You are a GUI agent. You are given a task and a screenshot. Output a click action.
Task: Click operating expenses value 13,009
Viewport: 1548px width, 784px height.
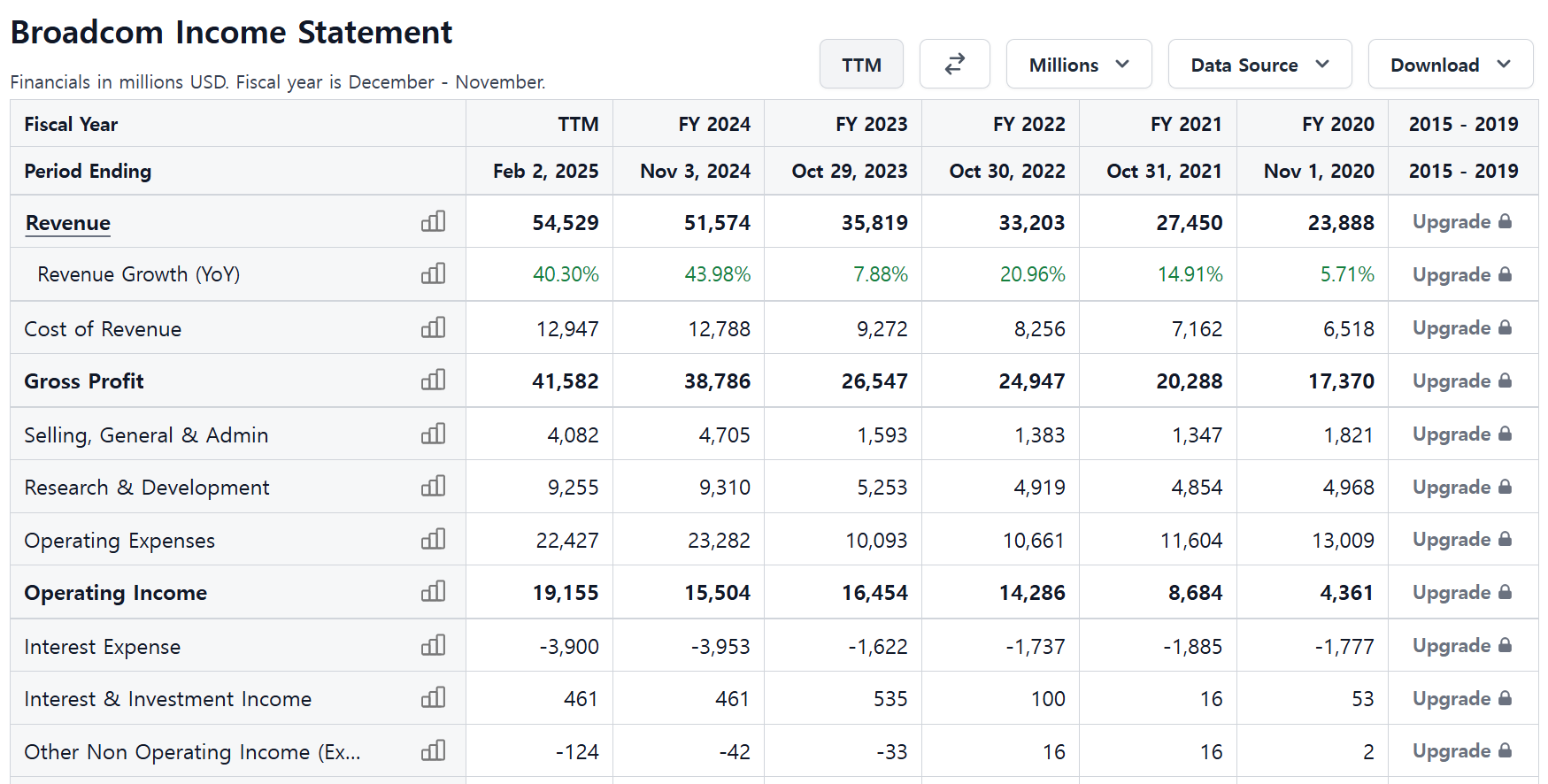pos(1343,541)
